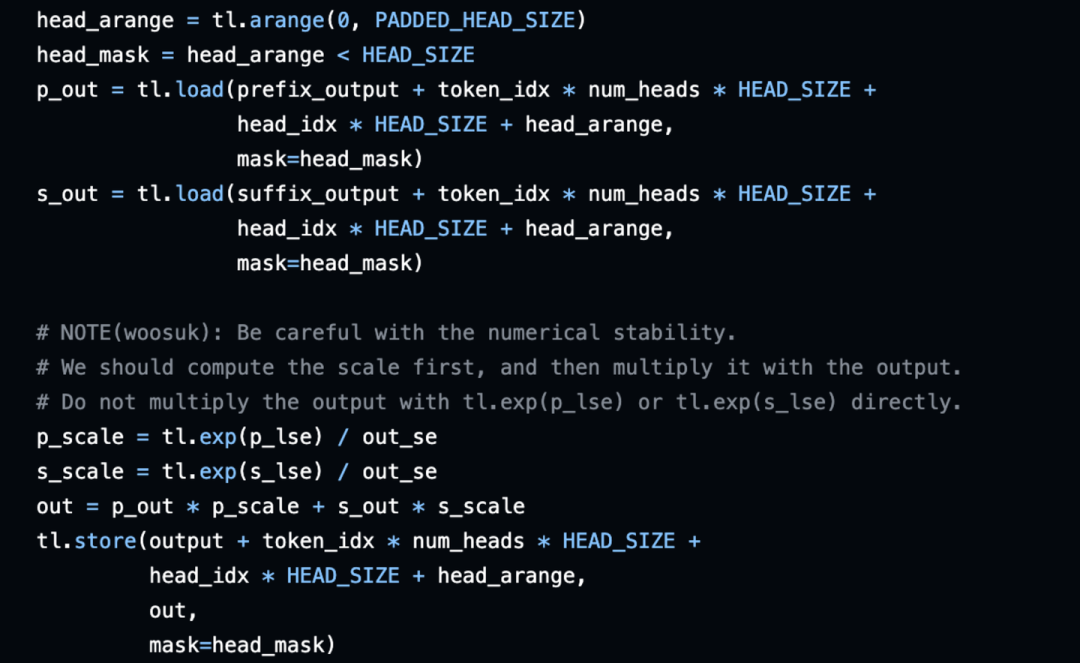Click prefix_output in the p_out load
This screenshot has width=1080, height=663.
[318, 90]
